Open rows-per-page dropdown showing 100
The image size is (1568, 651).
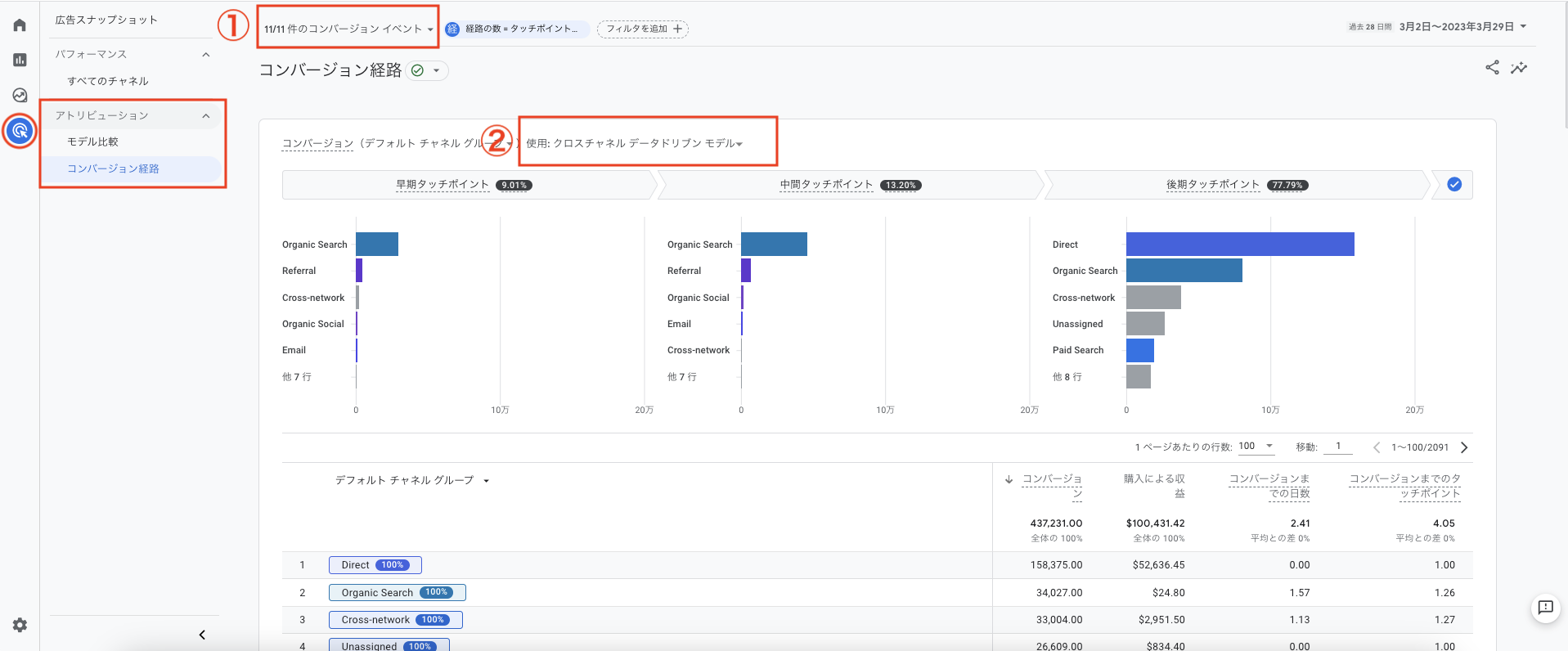pyautogui.click(x=1256, y=447)
